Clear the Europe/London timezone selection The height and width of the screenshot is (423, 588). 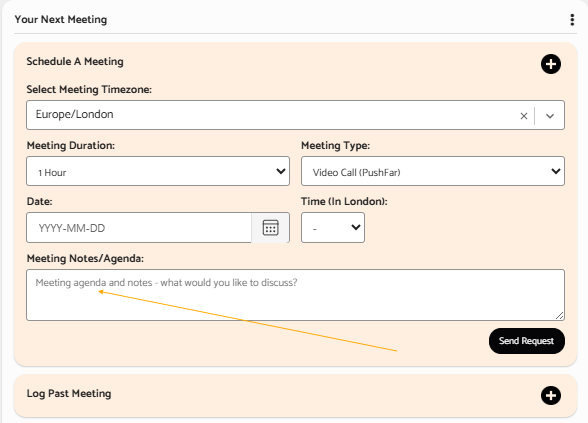pyautogui.click(x=524, y=116)
